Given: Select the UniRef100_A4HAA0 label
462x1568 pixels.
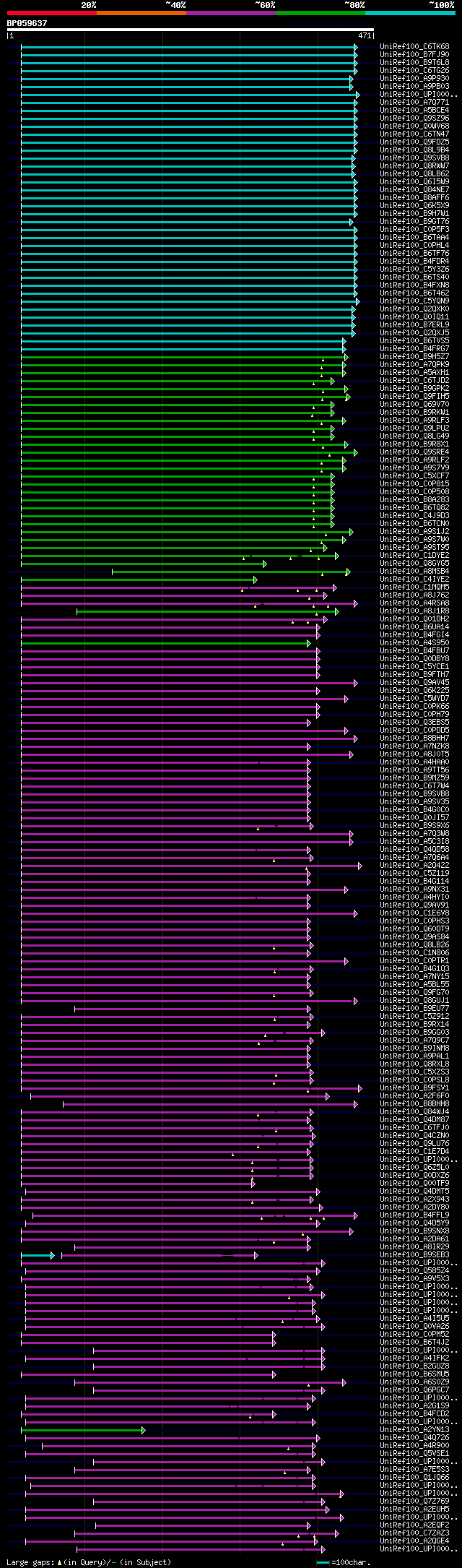Looking at the screenshot, I should [414, 762].
